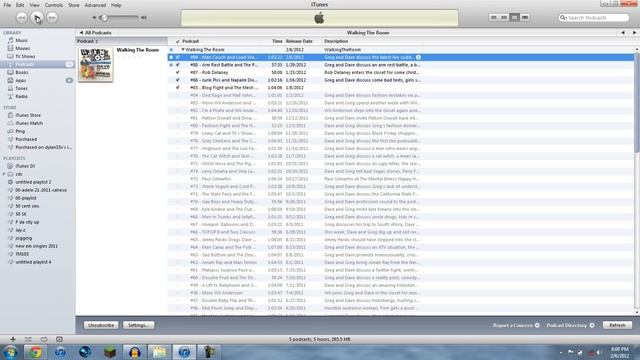The width and height of the screenshot is (640, 360).
Task: Open View menu
Action: click(x=34, y=5)
